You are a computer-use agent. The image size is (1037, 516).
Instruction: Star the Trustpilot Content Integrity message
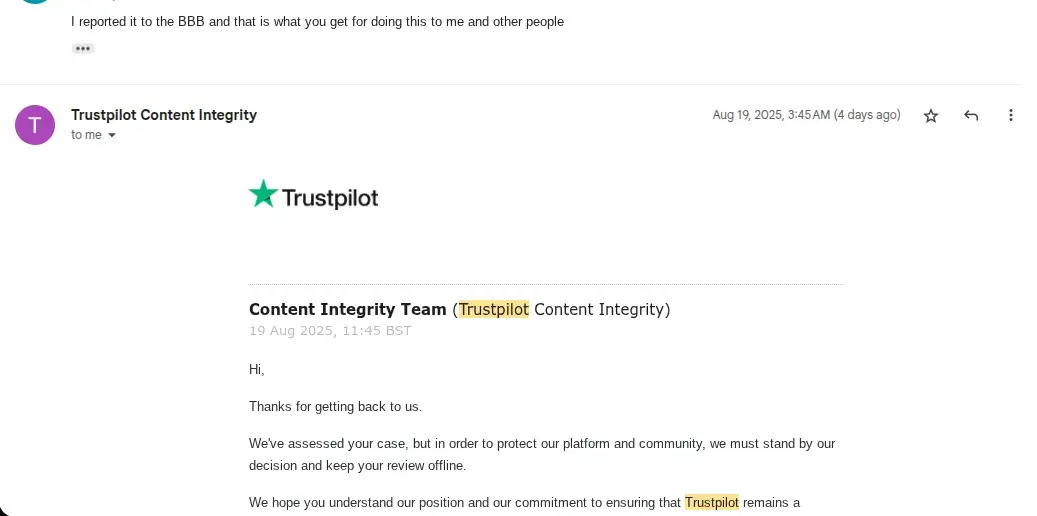(x=931, y=116)
